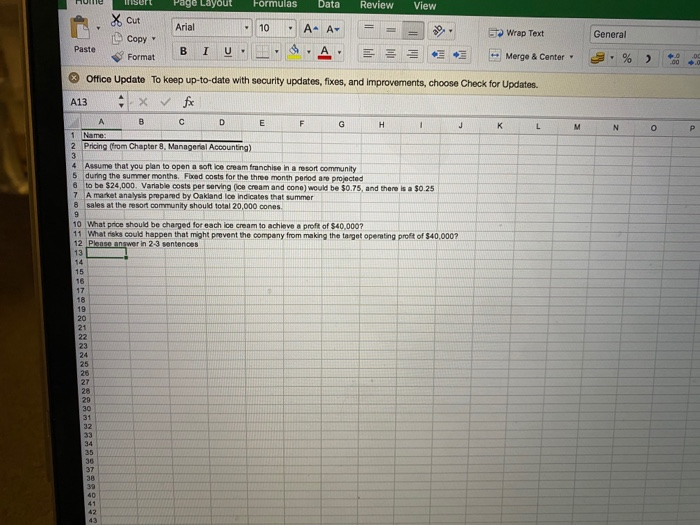Dismiss the Office Update banner
This screenshot has width=700, height=525.
point(74,78)
